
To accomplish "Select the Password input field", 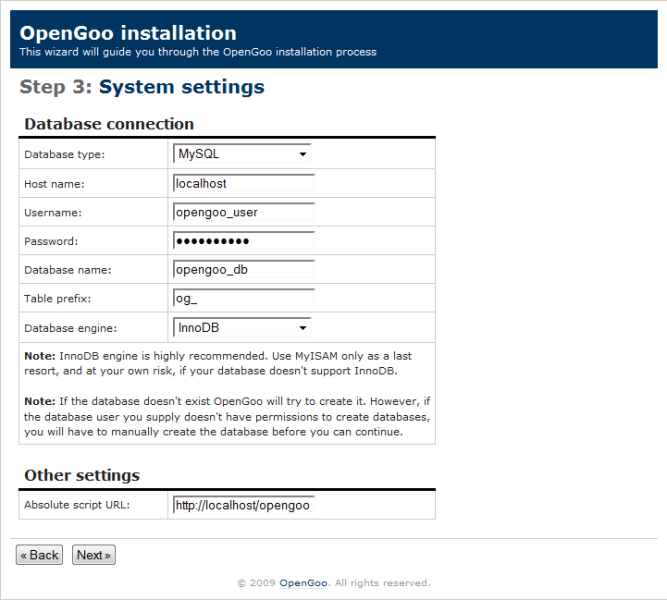I will [244, 241].
